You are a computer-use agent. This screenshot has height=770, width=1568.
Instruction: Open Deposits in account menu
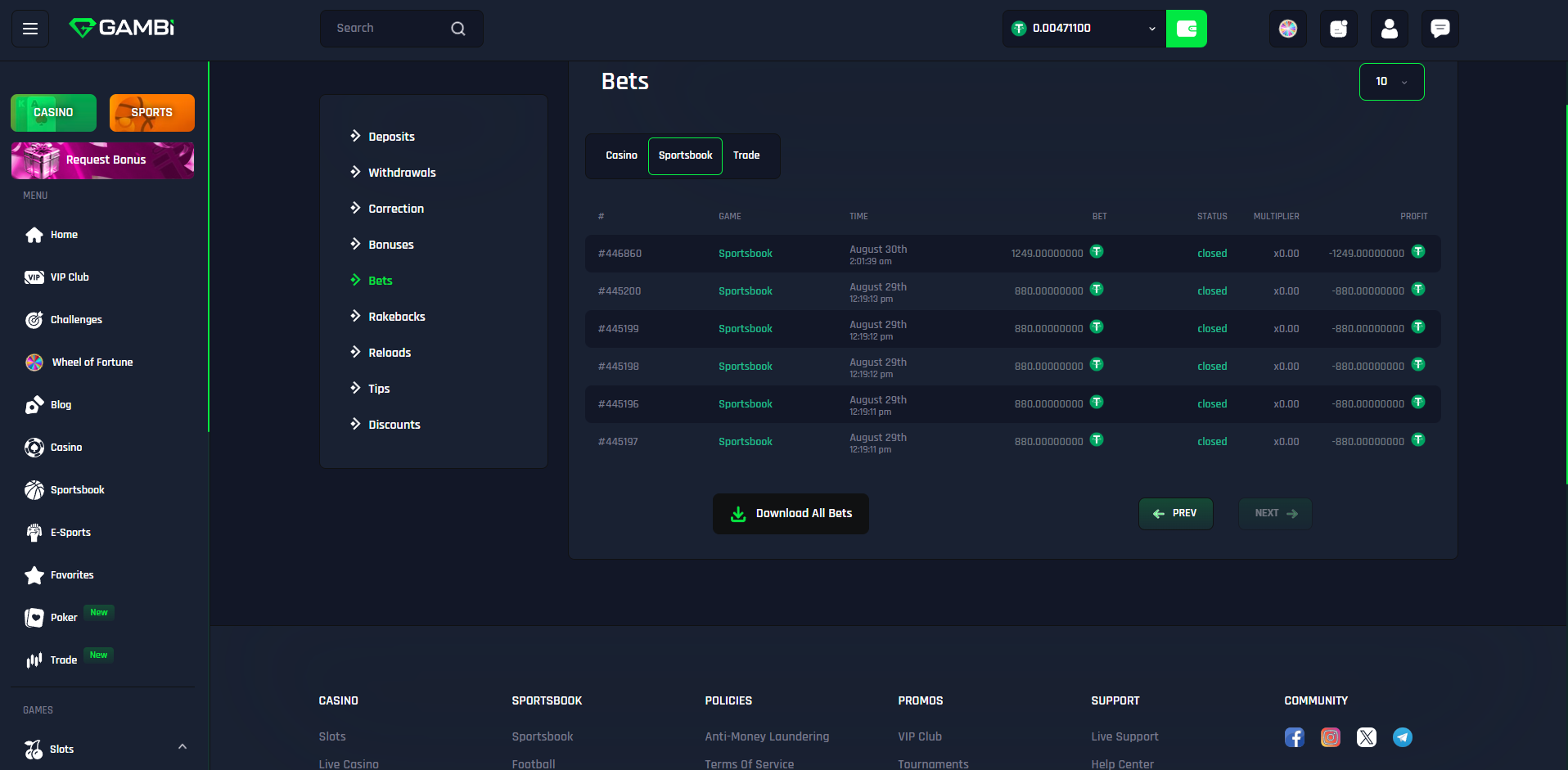tap(391, 137)
